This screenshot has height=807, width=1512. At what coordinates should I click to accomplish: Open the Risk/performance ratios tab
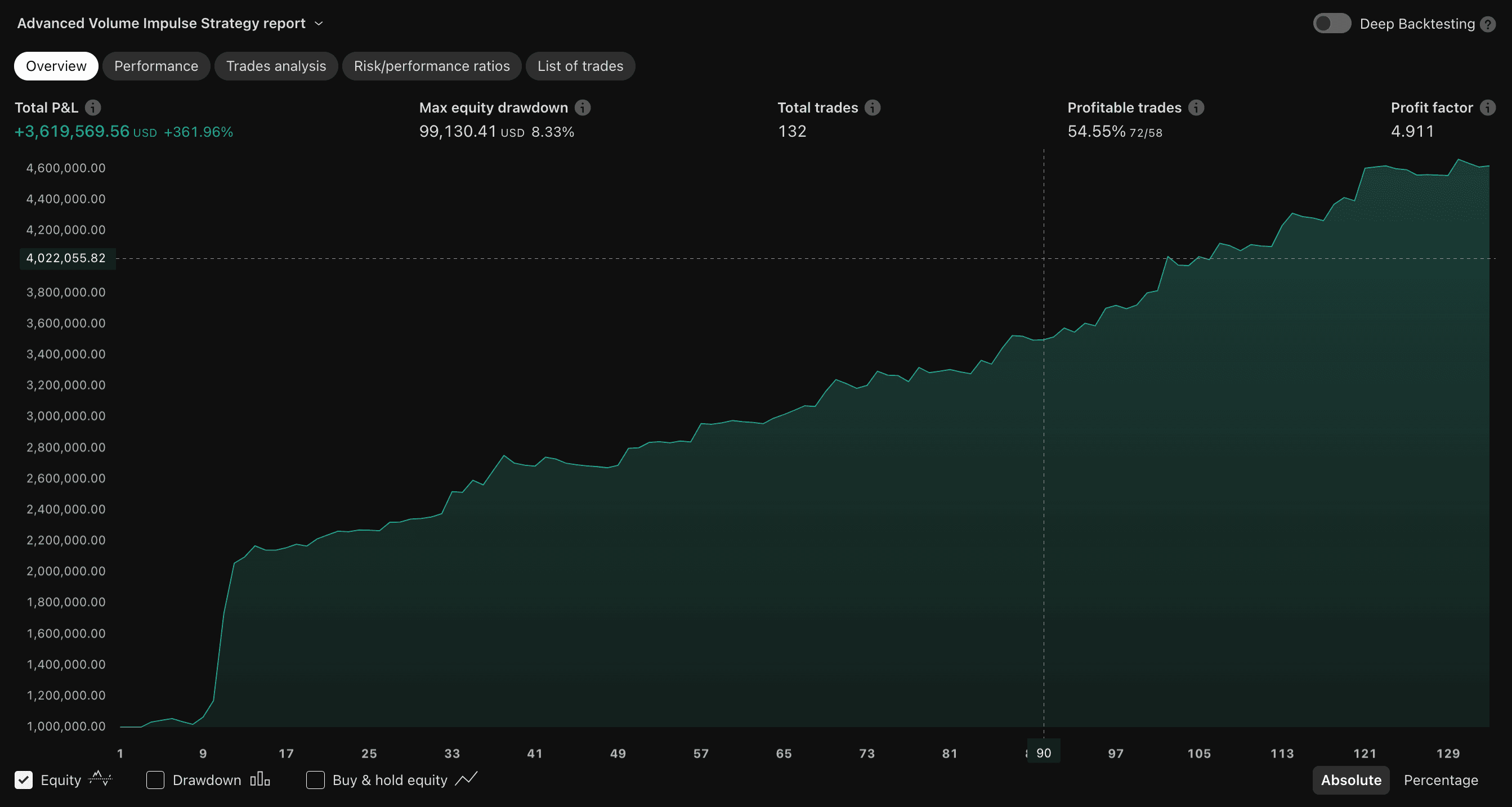(431, 66)
